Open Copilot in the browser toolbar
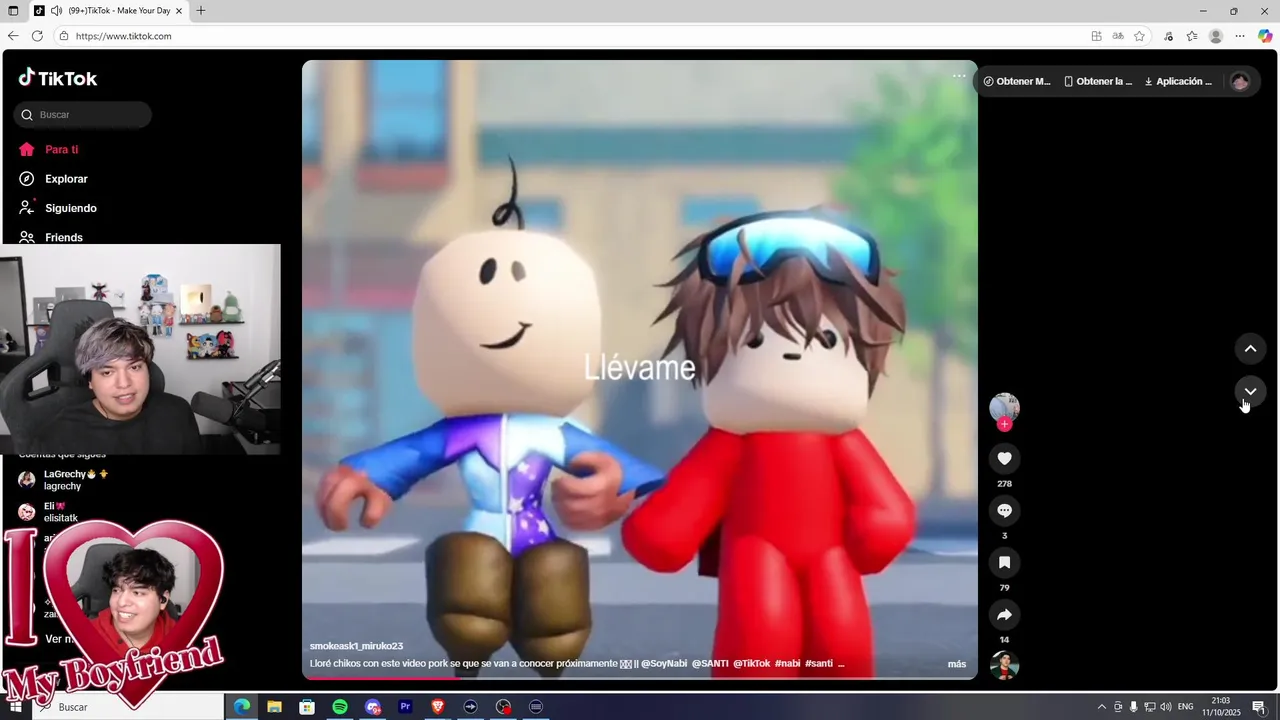1280x720 pixels. pyautogui.click(x=1265, y=36)
